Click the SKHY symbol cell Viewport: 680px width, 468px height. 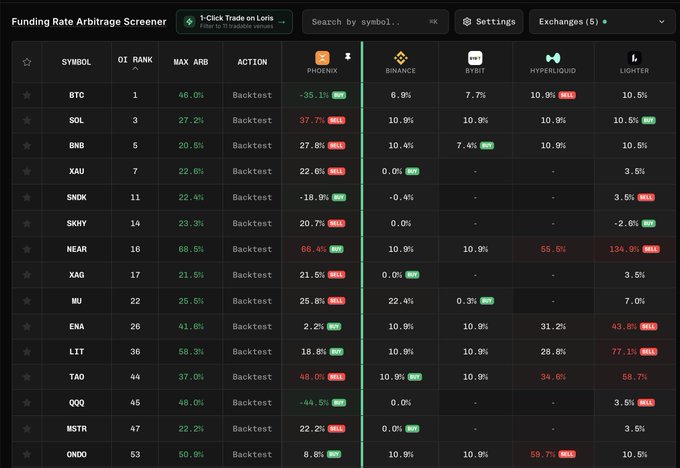[76, 223]
